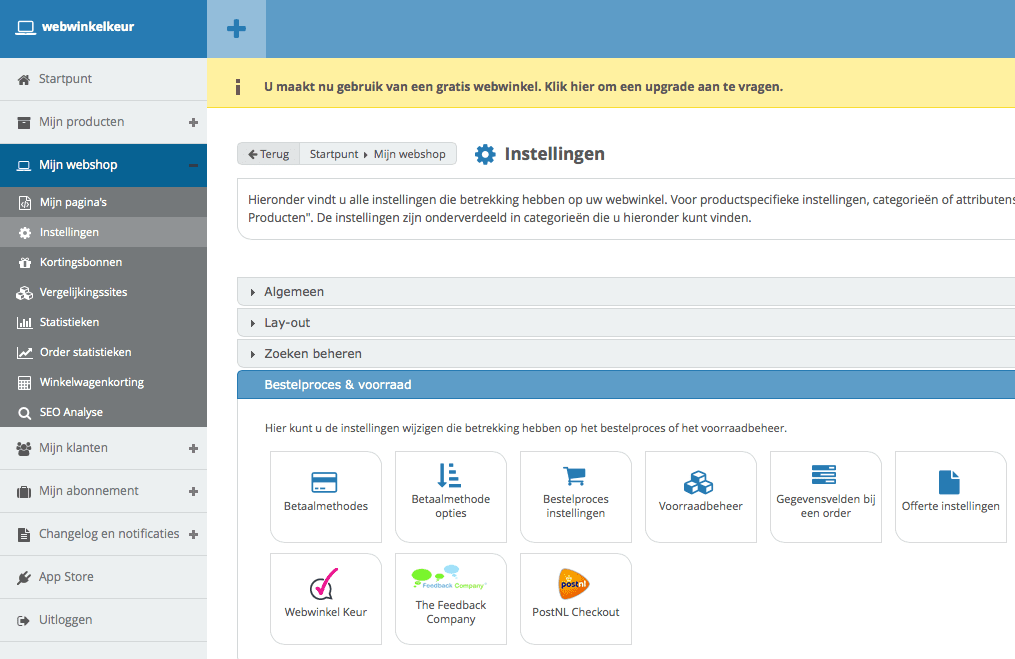Select Kortingsbonnen in the sidebar
1015x659 pixels.
[x=80, y=262]
